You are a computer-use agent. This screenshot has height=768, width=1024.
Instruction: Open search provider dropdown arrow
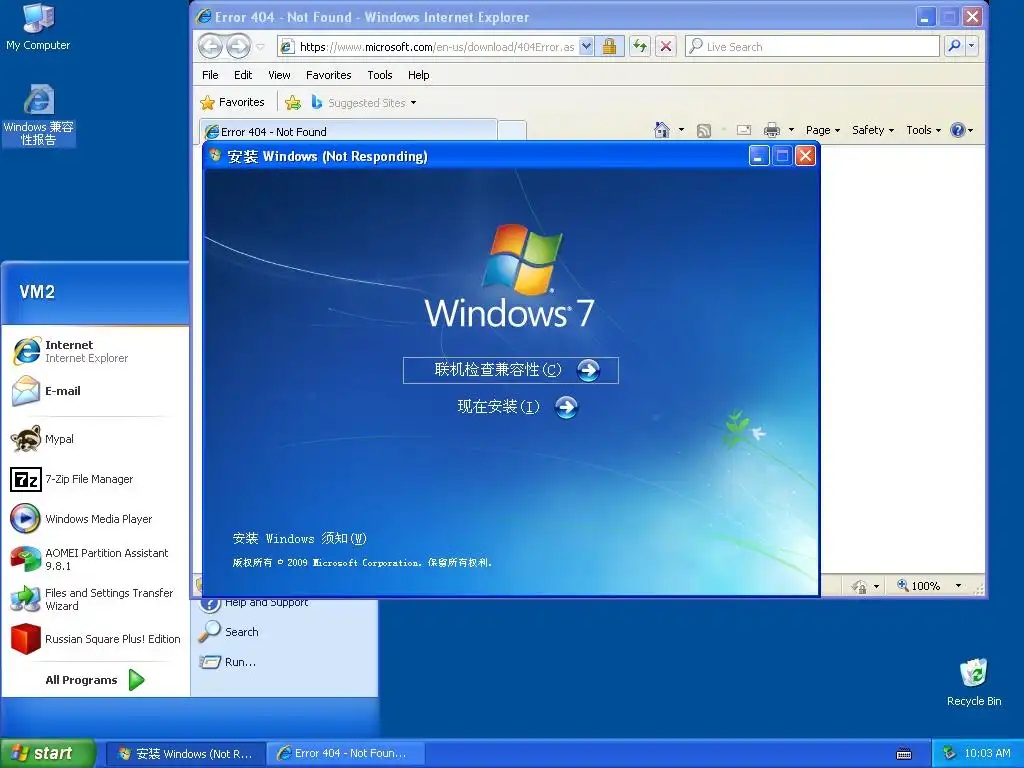pos(972,46)
